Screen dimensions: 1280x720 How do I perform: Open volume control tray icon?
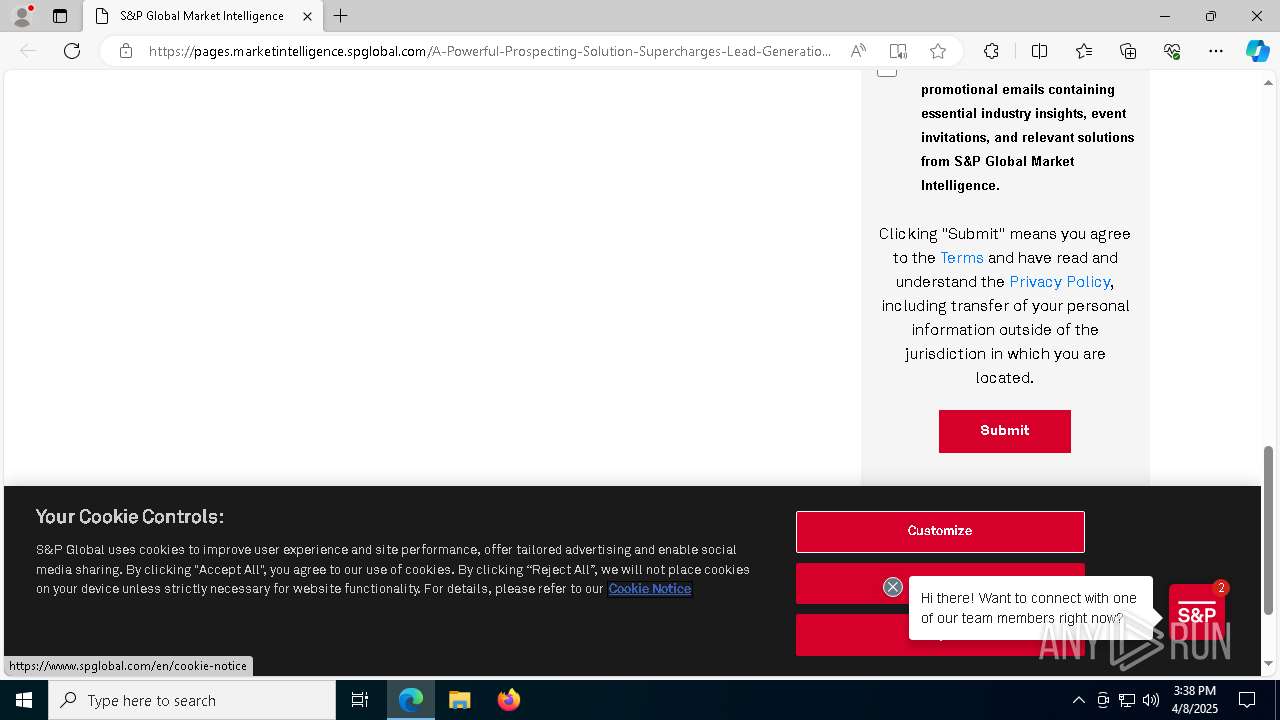click(x=1151, y=700)
